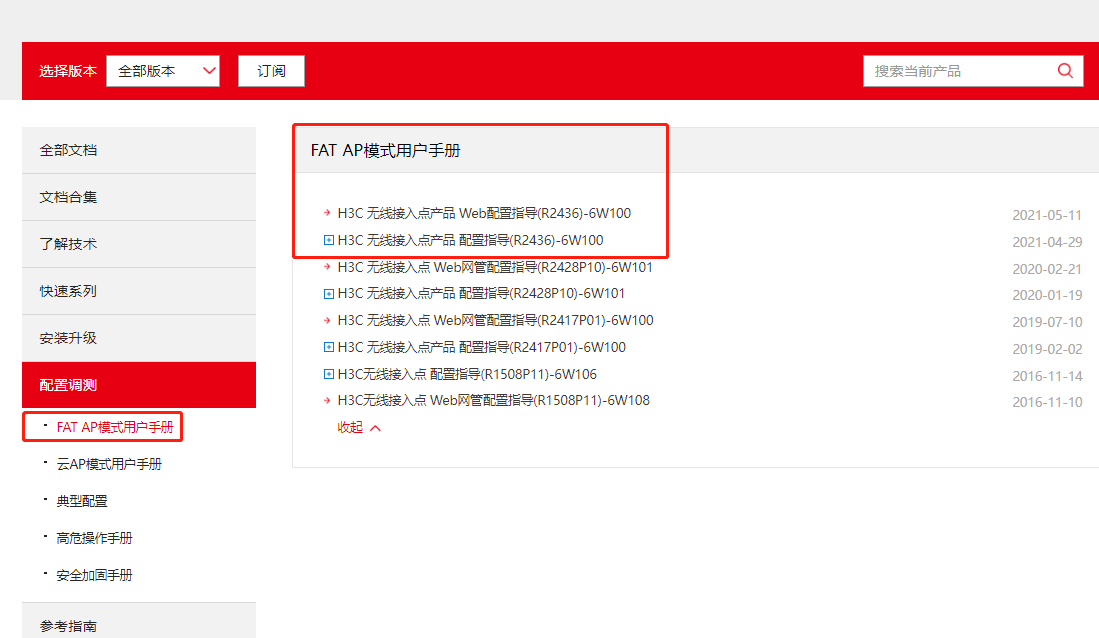1099x638 pixels.
Task: Choose 典型配置 submenu item
Action: pos(82,501)
